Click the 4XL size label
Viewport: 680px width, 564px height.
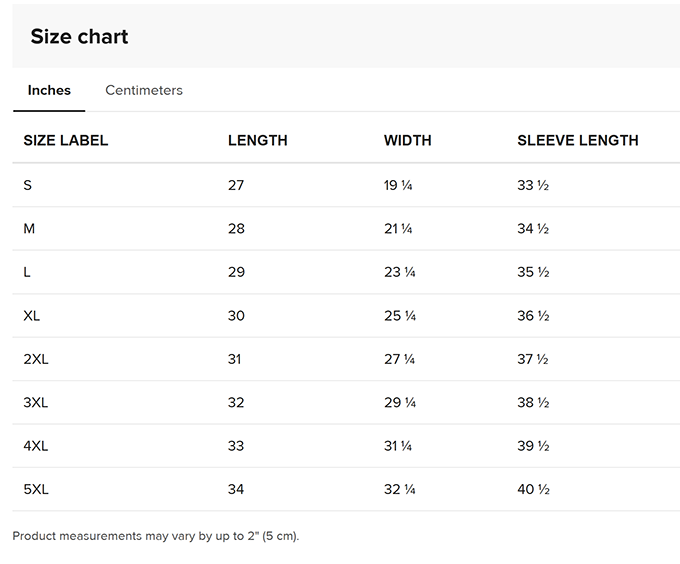click(36, 446)
